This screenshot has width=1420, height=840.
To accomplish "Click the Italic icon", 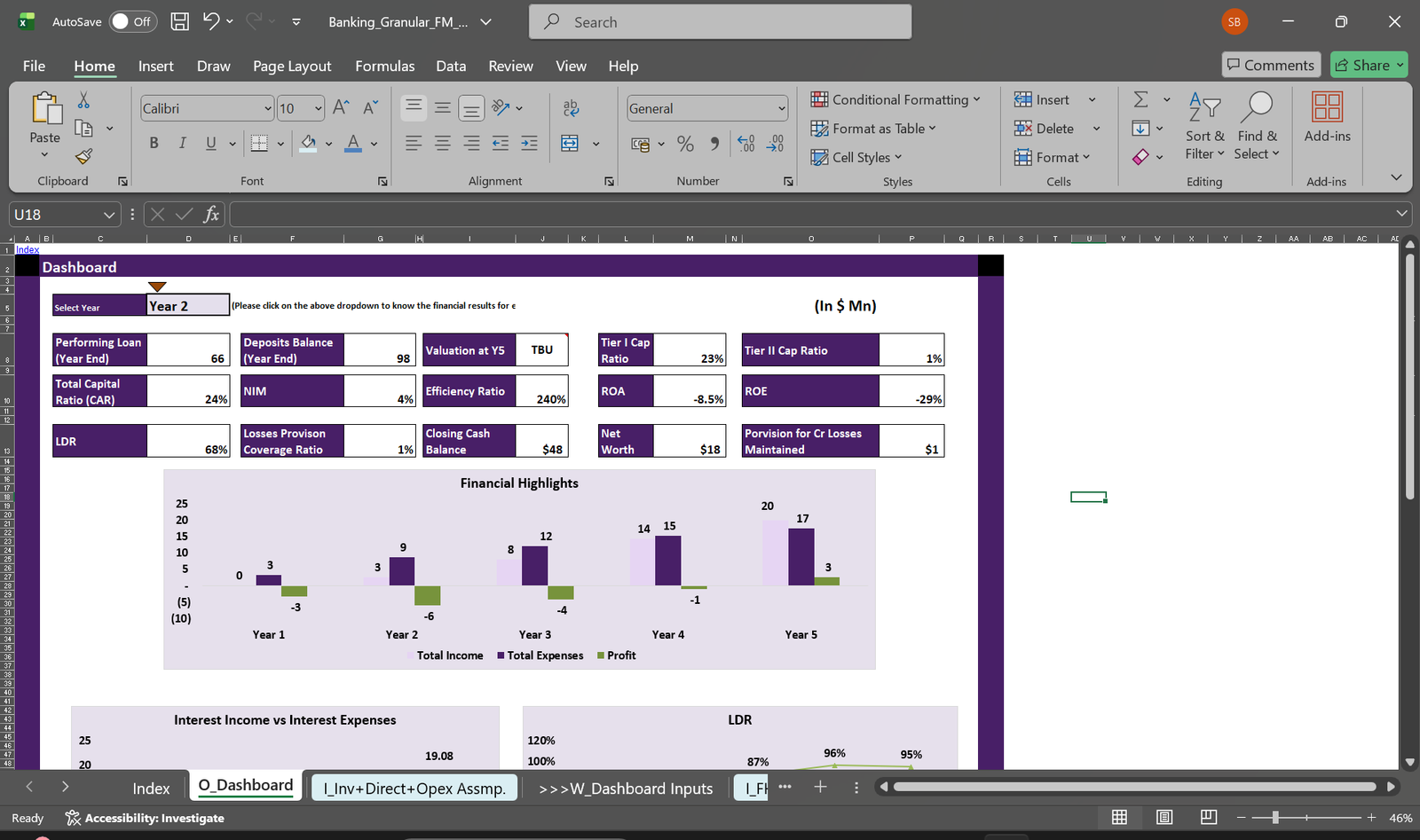I will pos(182,143).
